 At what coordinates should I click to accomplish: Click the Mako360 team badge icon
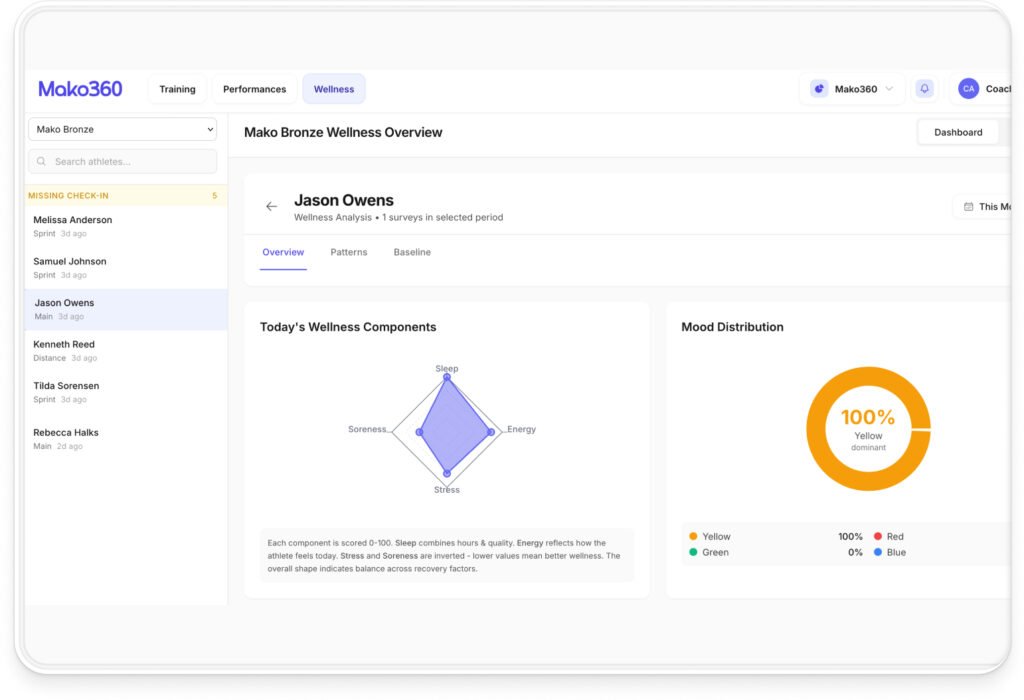click(819, 89)
